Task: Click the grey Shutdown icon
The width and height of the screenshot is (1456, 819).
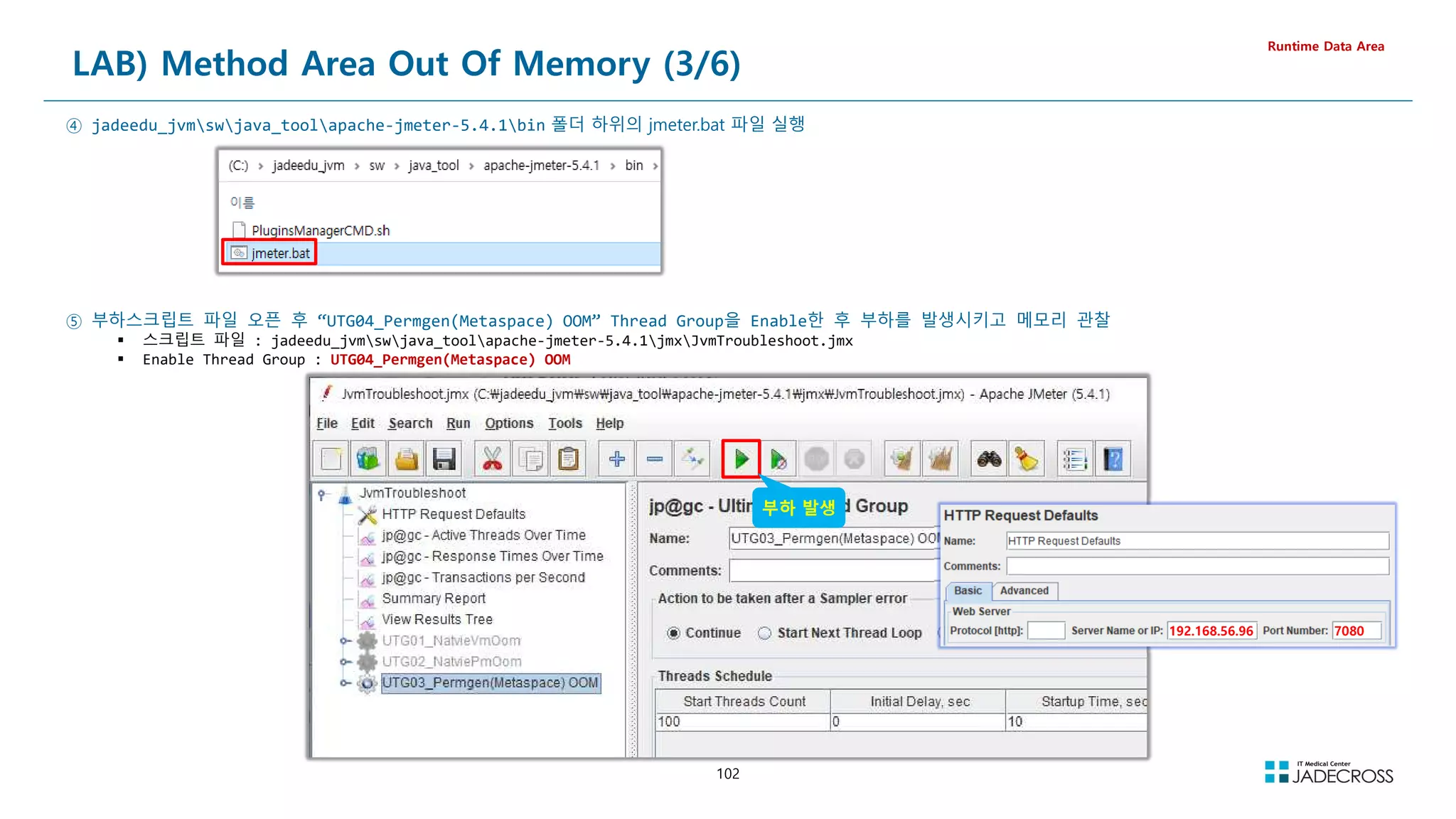Action: [x=854, y=459]
